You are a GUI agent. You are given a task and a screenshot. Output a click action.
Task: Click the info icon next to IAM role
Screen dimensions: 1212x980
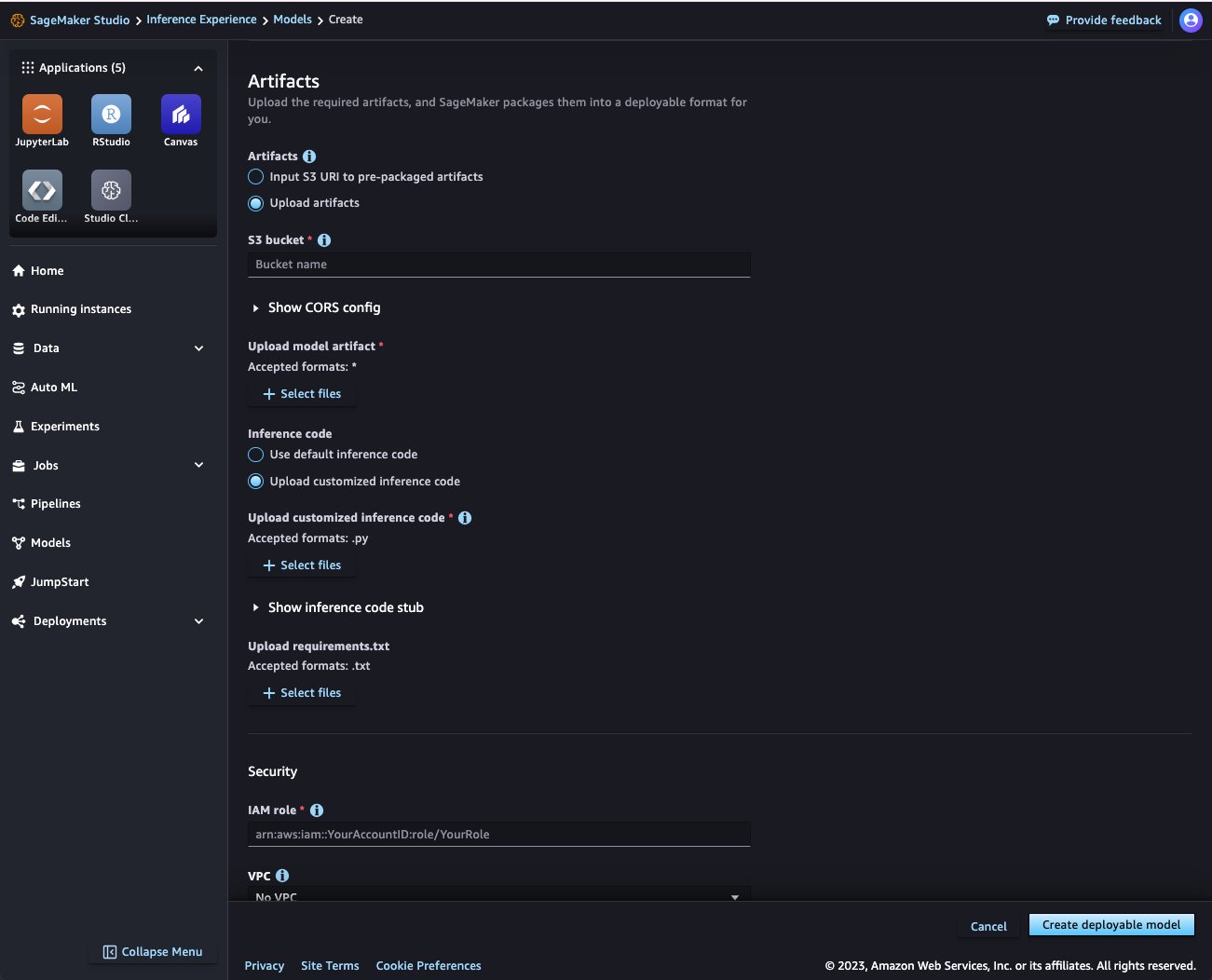pos(317,810)
